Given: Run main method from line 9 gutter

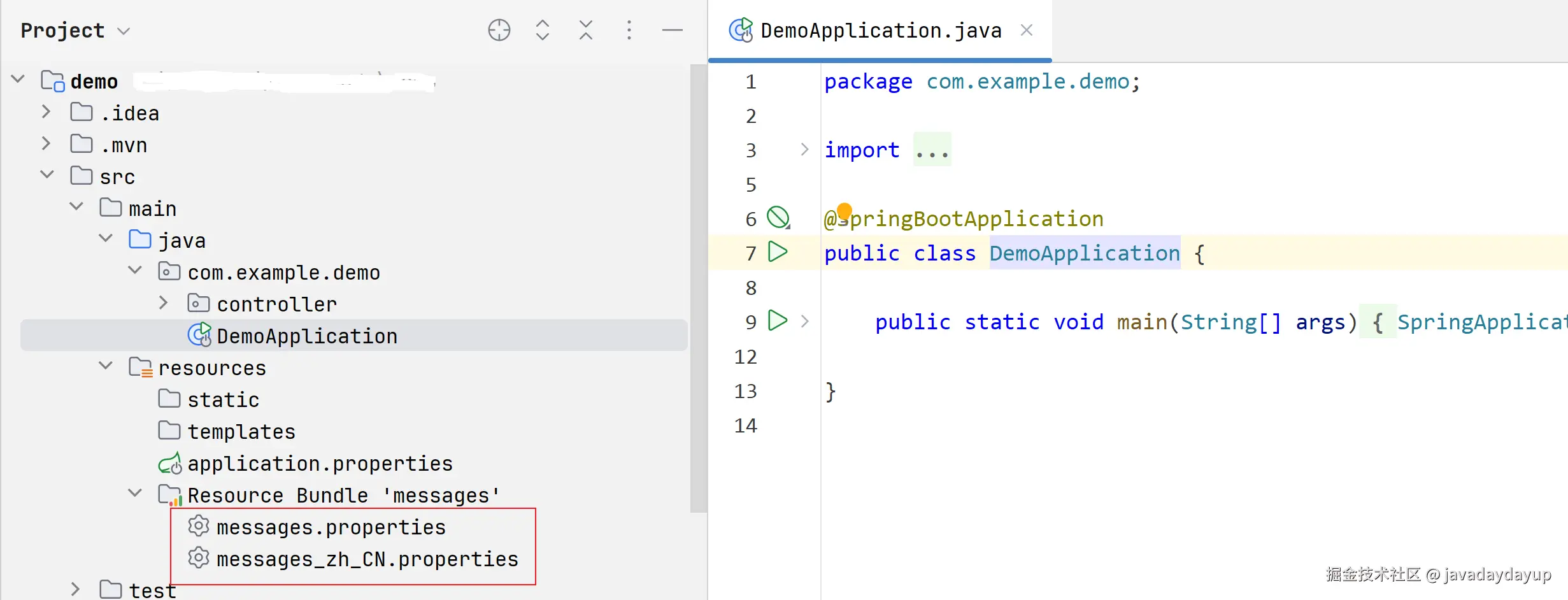Looking at the screenshot, I should 778,320.
